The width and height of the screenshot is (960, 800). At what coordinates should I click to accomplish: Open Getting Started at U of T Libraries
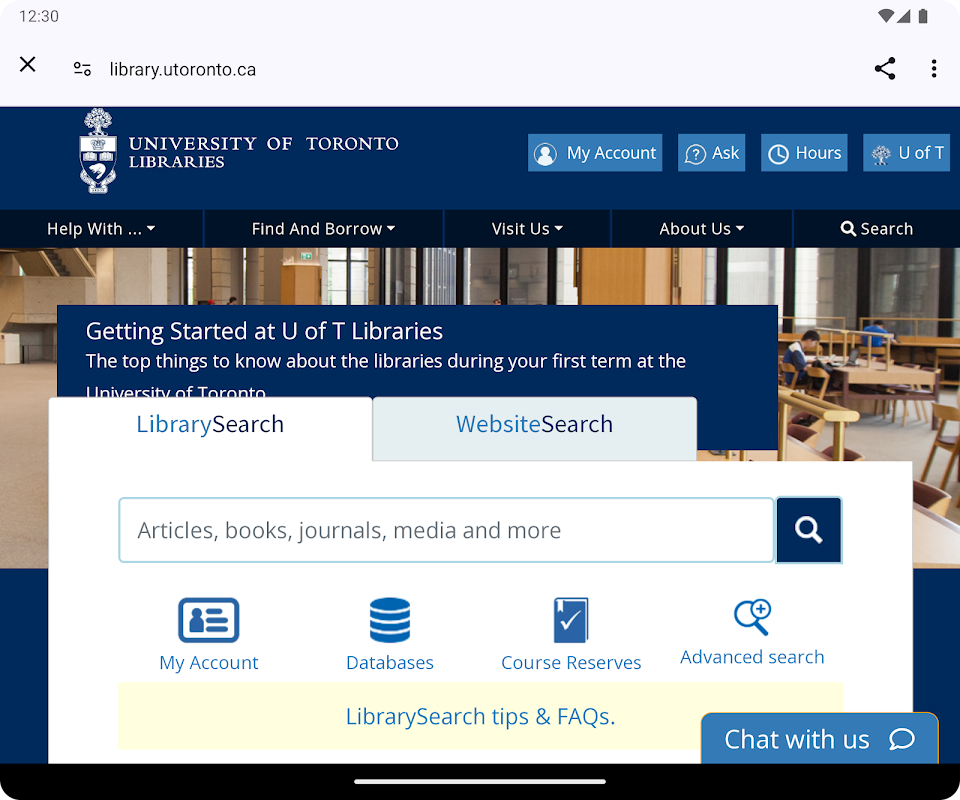[264, 331]
